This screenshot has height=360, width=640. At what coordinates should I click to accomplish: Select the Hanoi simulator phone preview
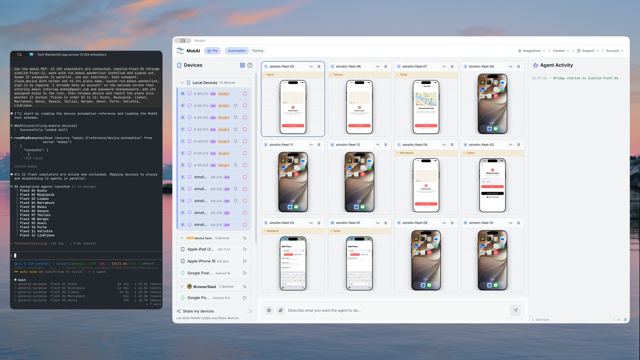(x=293, y=107)
